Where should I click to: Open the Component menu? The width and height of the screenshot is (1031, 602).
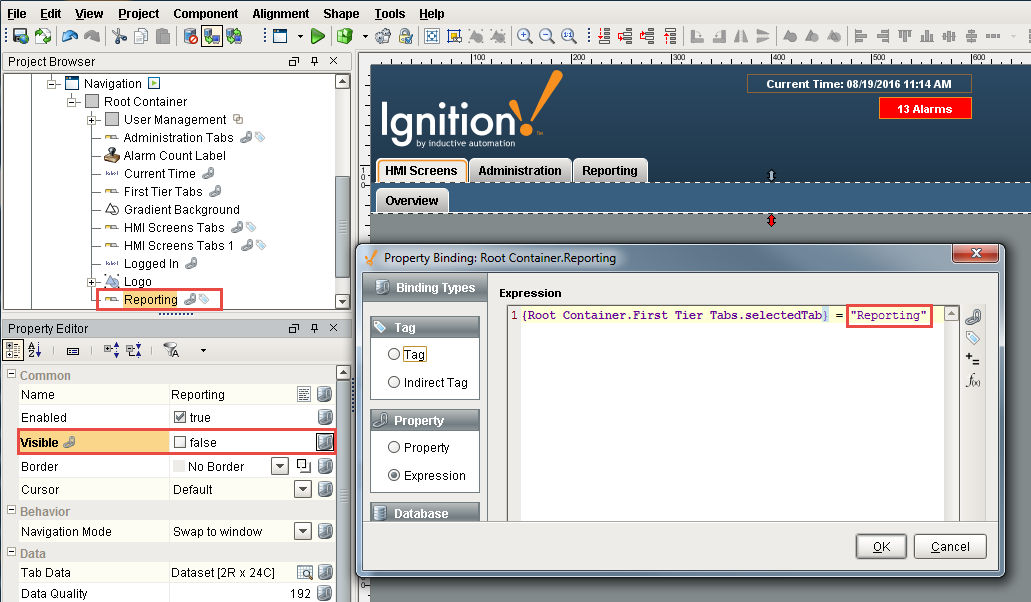pyautogui.click(x=205, y=14)
